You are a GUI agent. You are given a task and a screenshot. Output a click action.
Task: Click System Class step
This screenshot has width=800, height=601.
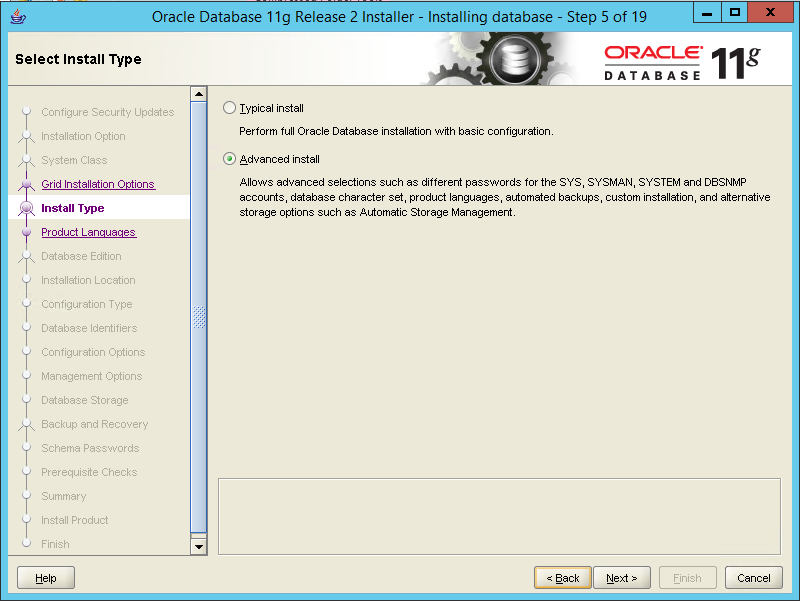74,160
